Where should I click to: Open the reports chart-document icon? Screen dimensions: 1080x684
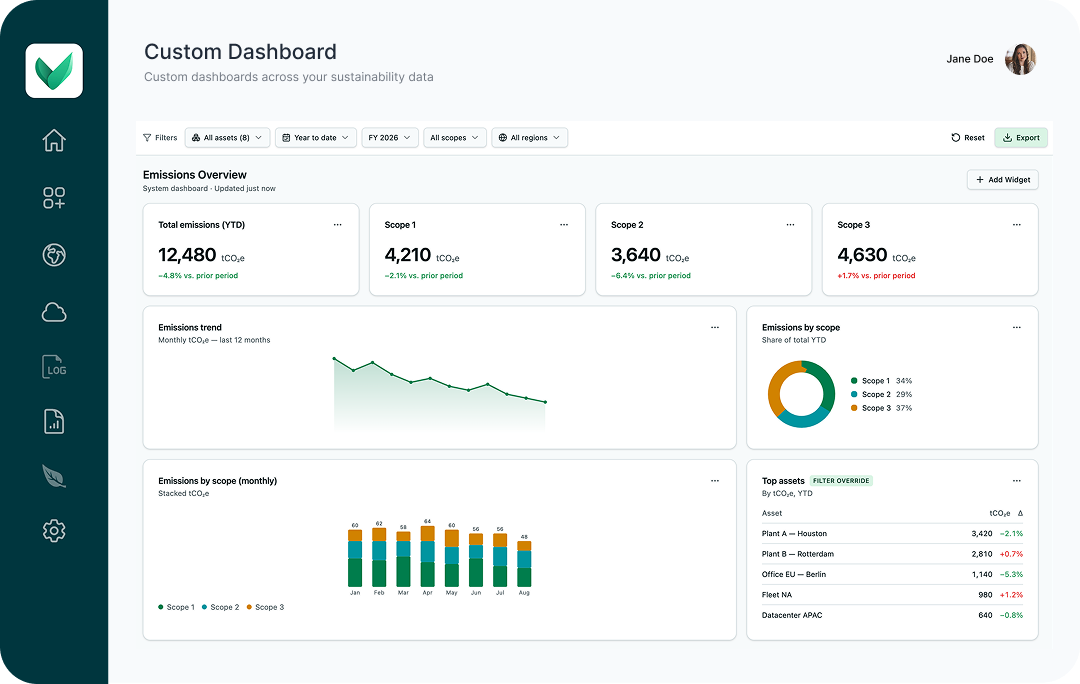54,421
